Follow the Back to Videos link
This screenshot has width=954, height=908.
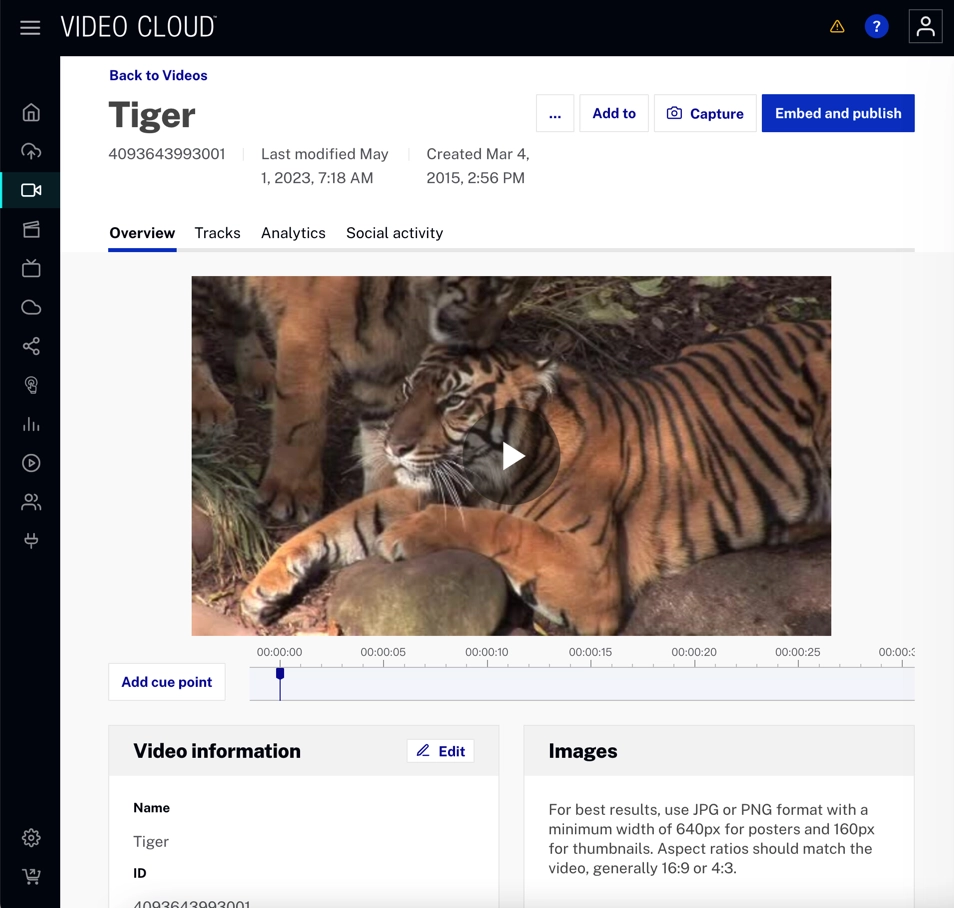(x=158, y=75)
